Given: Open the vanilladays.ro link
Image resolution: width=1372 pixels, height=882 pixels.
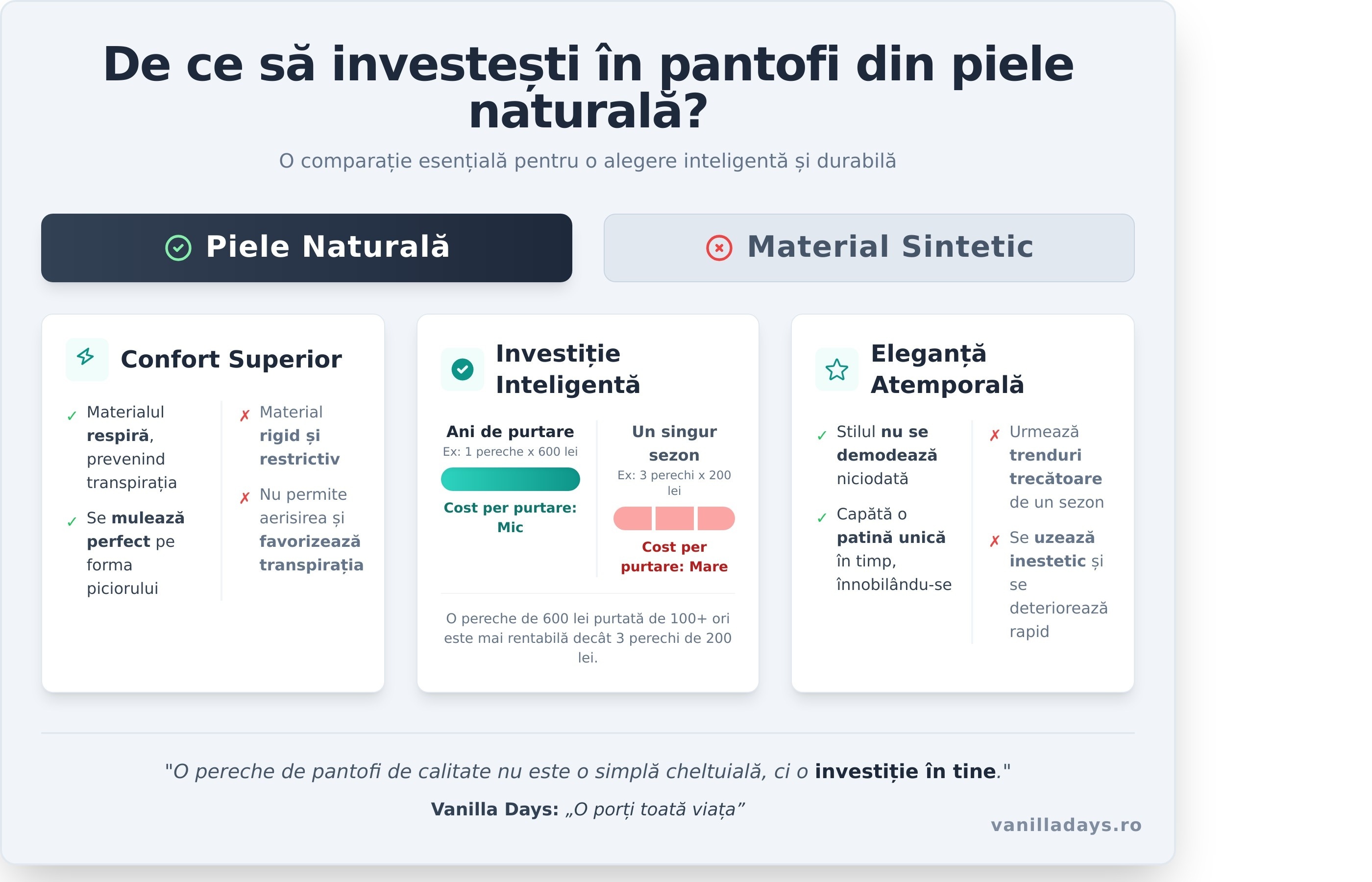Looking at the screenshot, I should tap(1066, 825).
